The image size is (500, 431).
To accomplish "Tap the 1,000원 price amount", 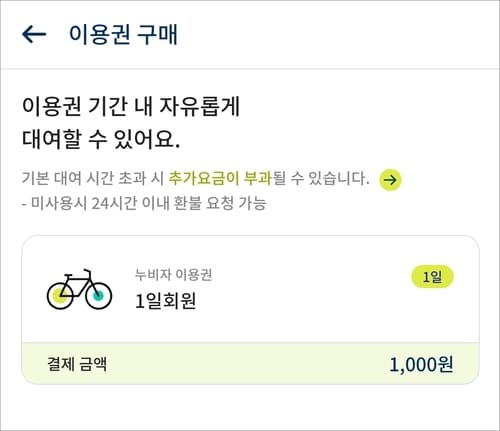I will [x=421, y=364].
